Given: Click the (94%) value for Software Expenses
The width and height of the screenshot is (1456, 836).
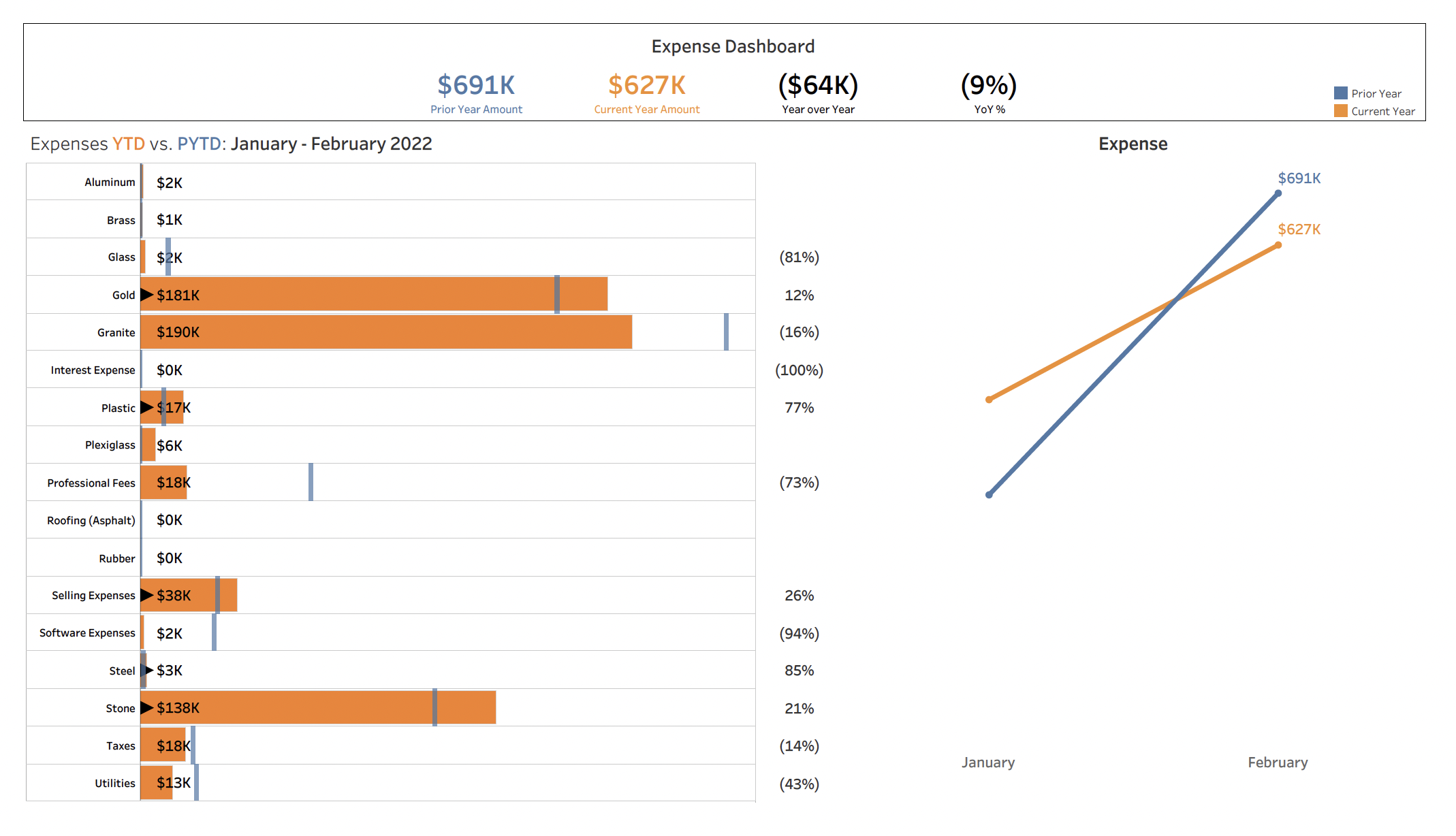Looking at the screenshot, I should click(799, 634).
